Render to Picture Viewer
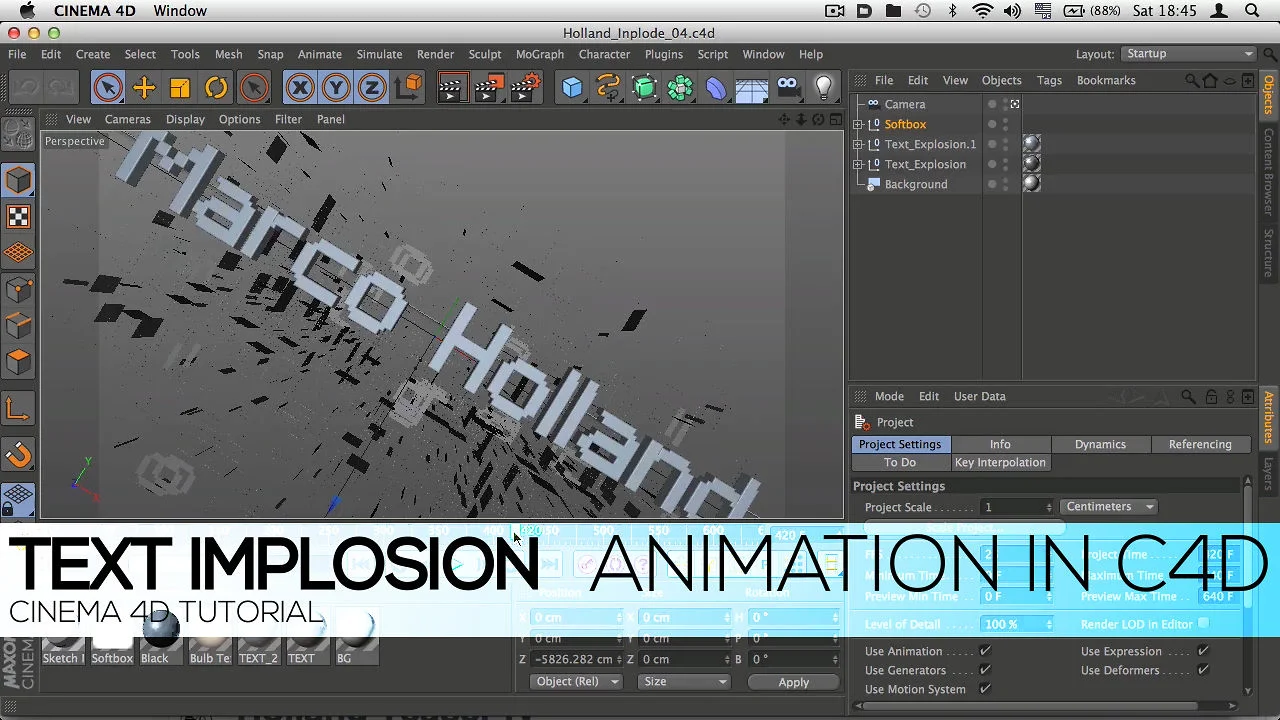The height and width of the screenshot is (720, 1280). click(x=488, y=88)
